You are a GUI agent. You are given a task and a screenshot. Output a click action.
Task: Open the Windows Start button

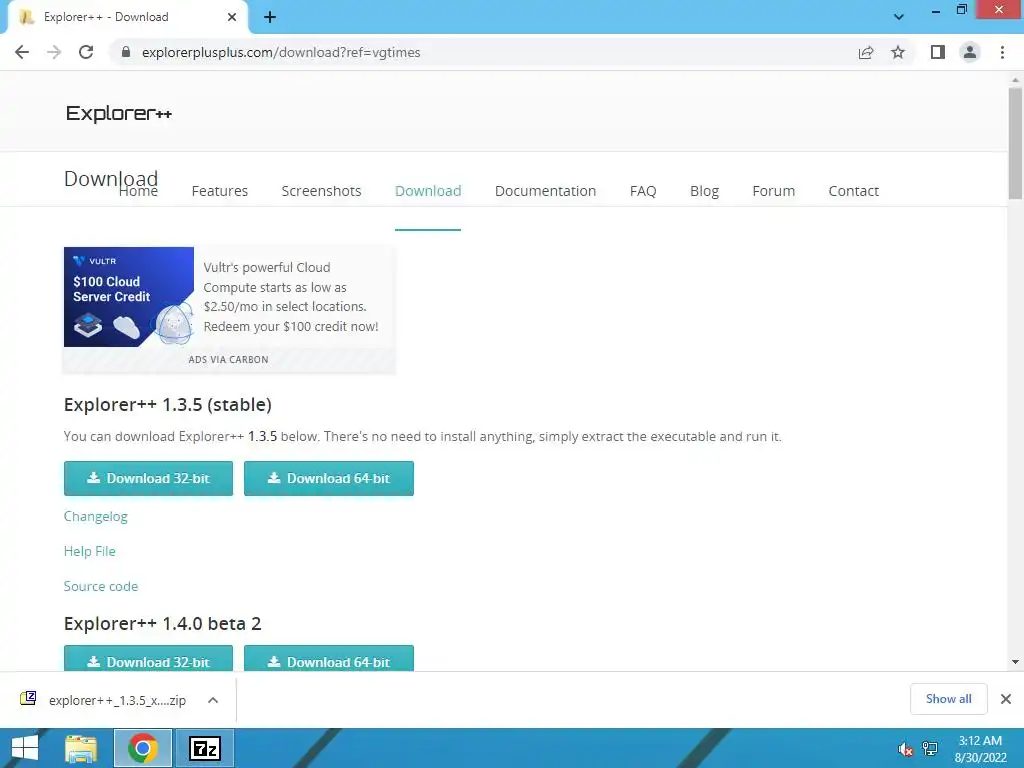(x=25, y=748)
